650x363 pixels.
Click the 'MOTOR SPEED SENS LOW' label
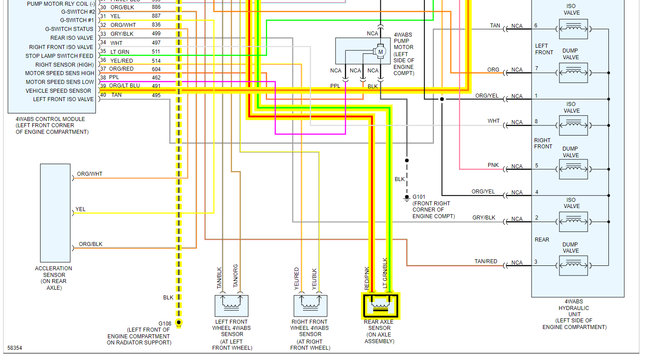tap(60, 82)
